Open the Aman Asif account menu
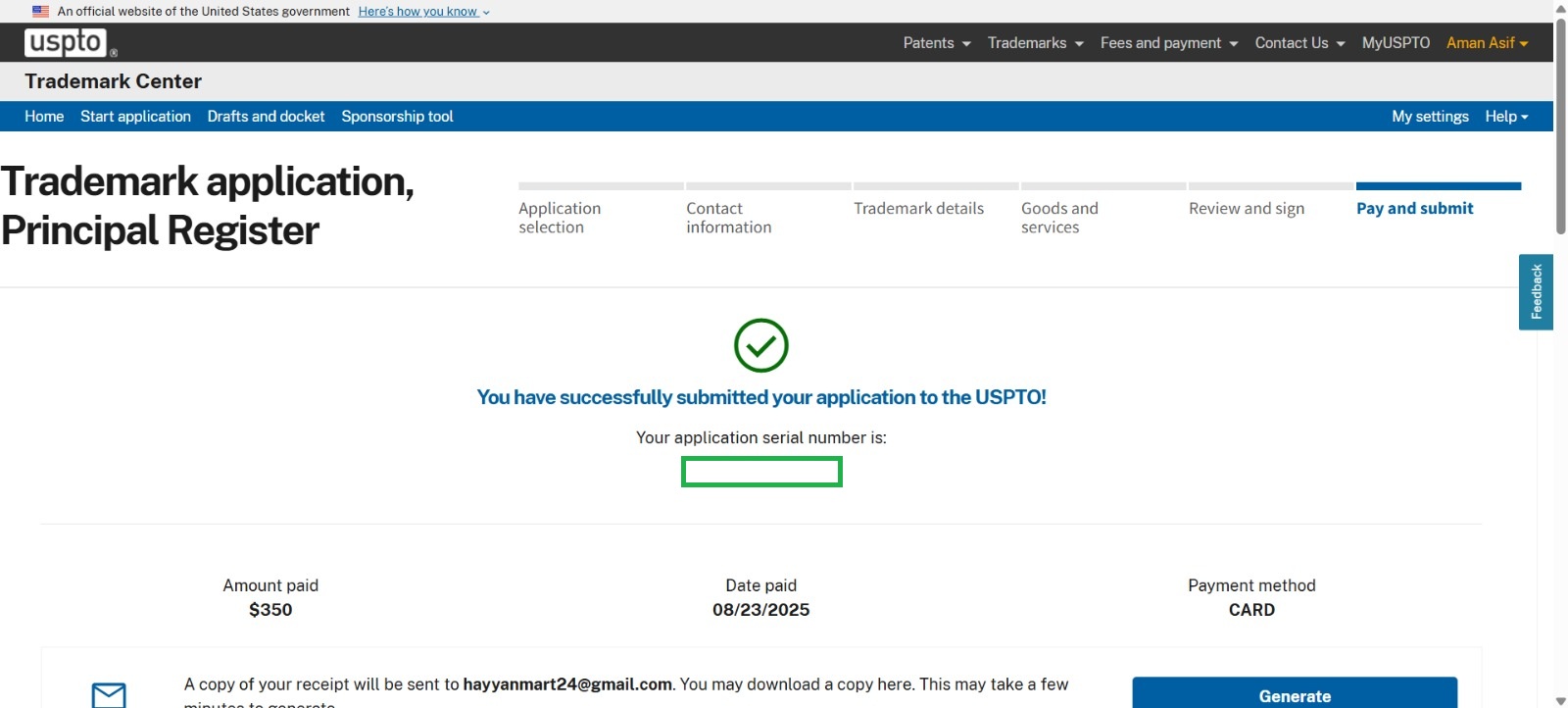The height and width of the screenshot is (708, 1568). pyautogui.click(x=1487, y=43)
